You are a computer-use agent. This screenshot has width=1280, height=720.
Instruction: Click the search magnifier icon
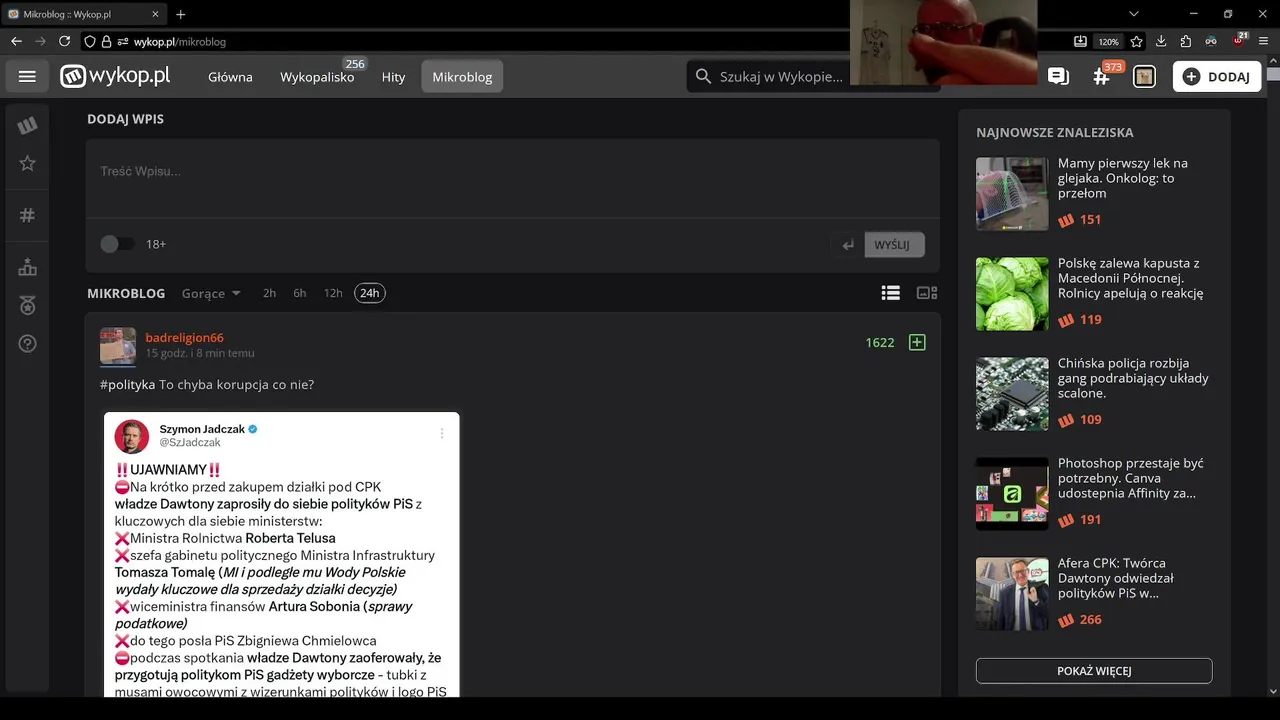coord(703,76)
